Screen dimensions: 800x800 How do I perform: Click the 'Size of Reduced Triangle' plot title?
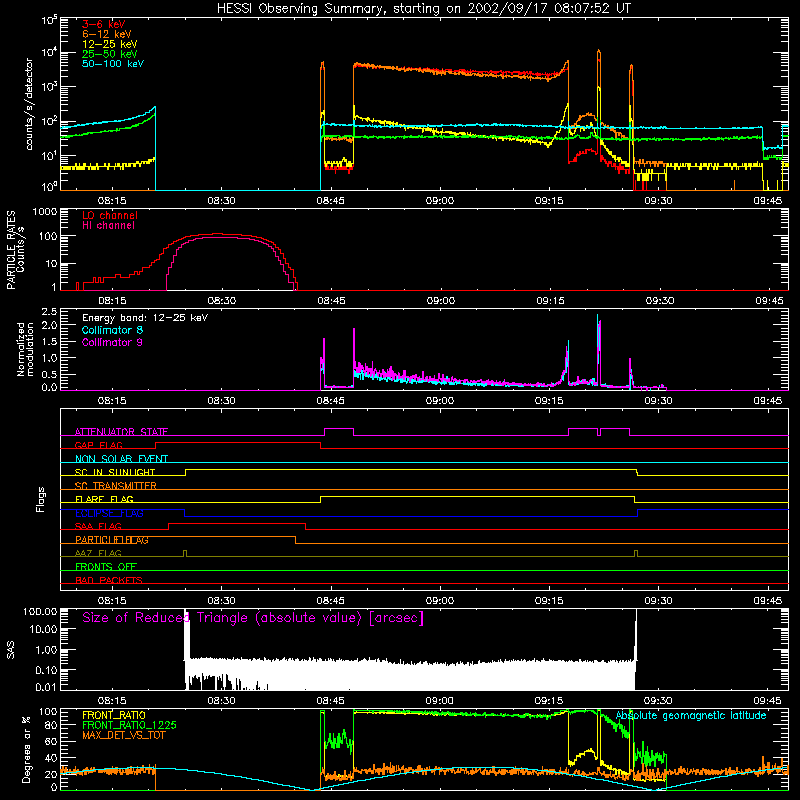253,618
